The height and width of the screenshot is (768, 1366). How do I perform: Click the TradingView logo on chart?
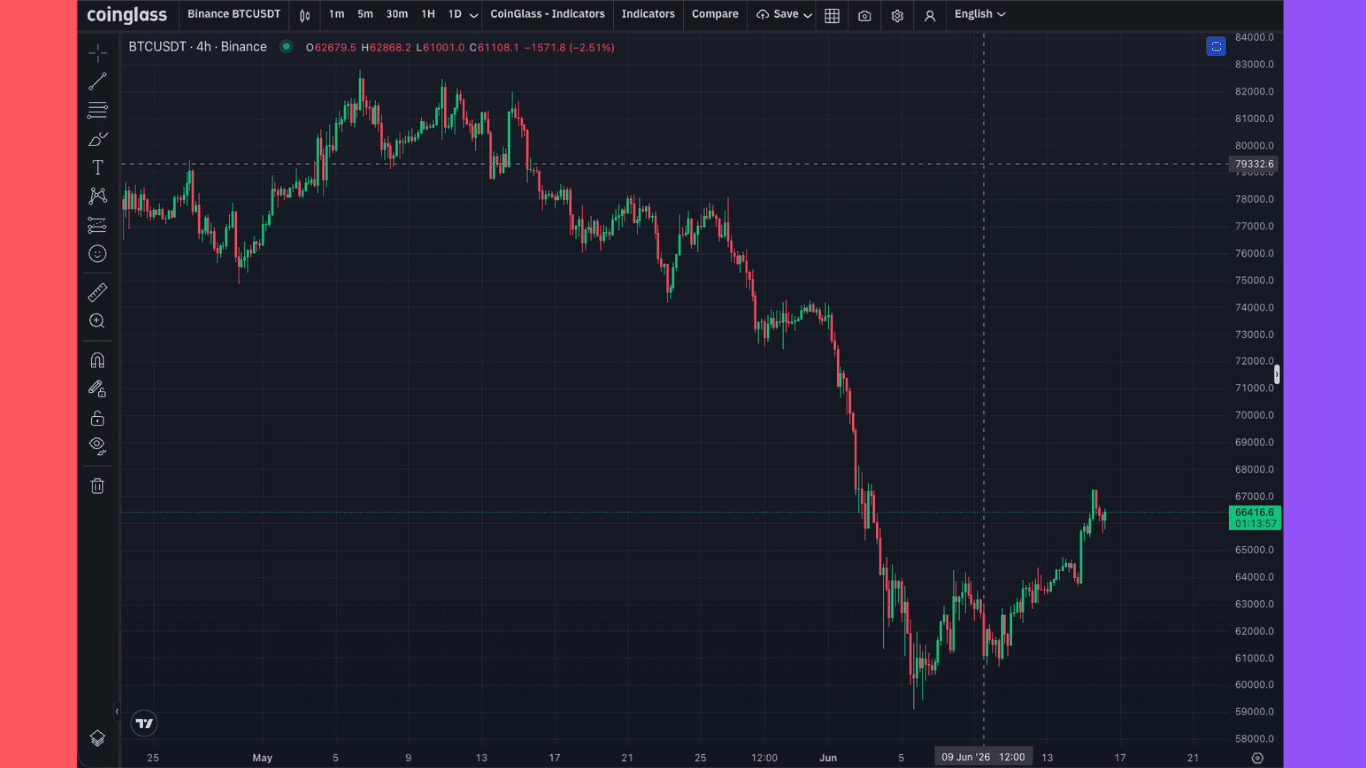[144, 723]
